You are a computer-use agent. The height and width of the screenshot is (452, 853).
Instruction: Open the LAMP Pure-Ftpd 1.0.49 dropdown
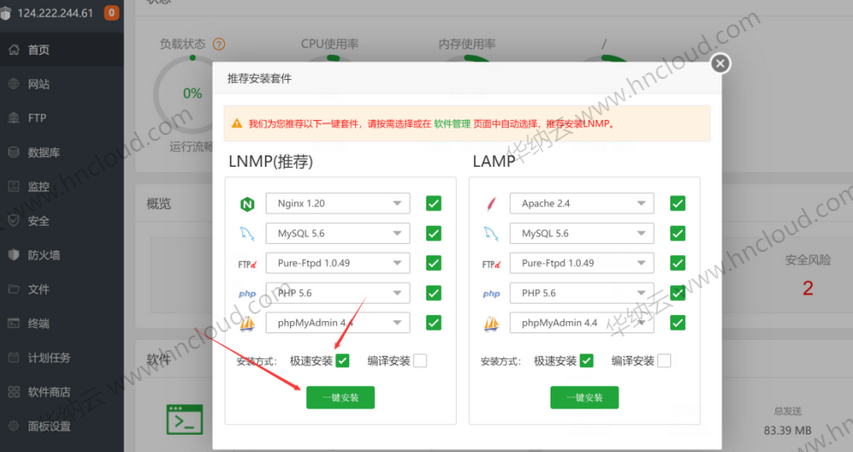click(582, 263)
